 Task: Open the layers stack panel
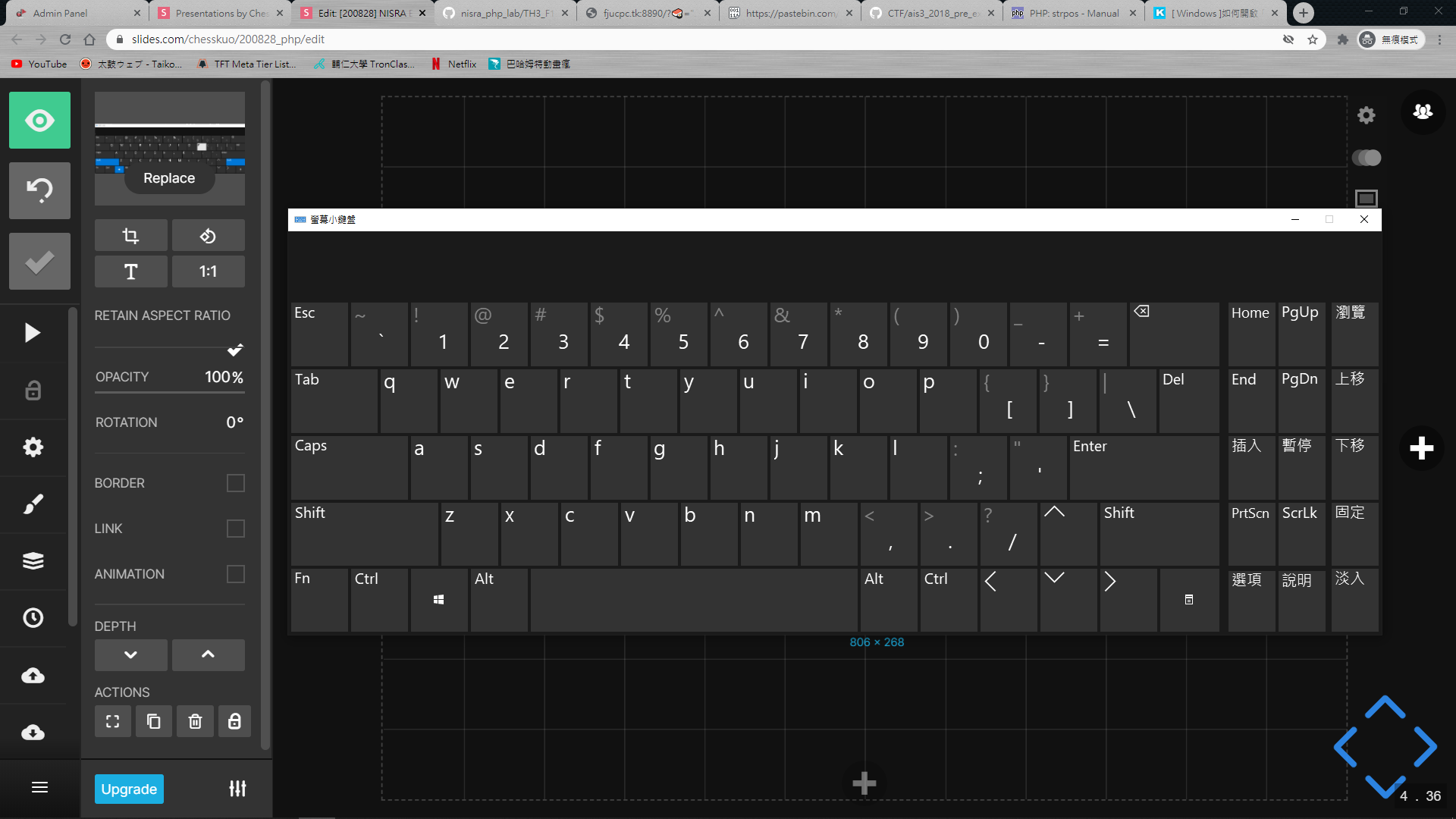[33, 561]
